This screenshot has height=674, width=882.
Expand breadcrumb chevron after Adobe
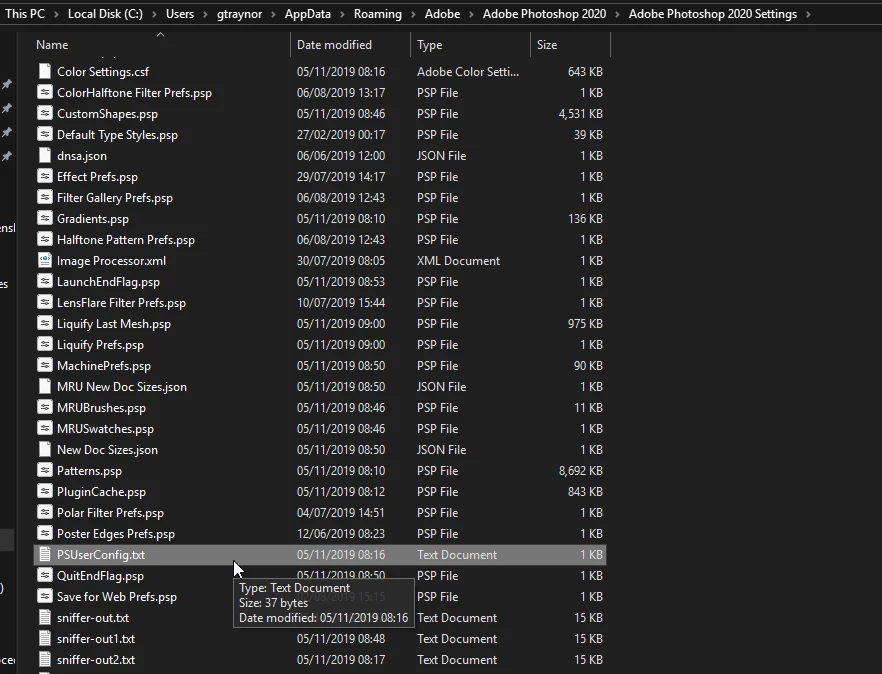471,14
